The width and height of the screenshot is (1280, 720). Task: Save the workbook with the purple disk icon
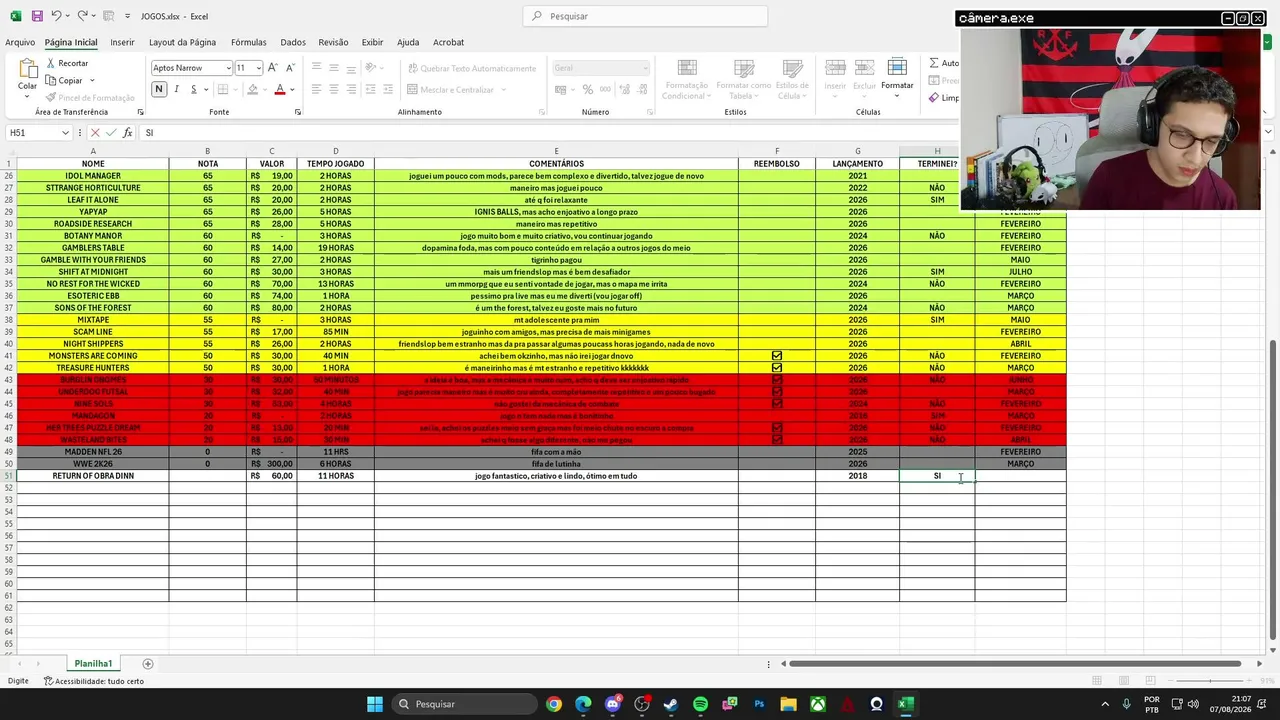click(37, 16)
